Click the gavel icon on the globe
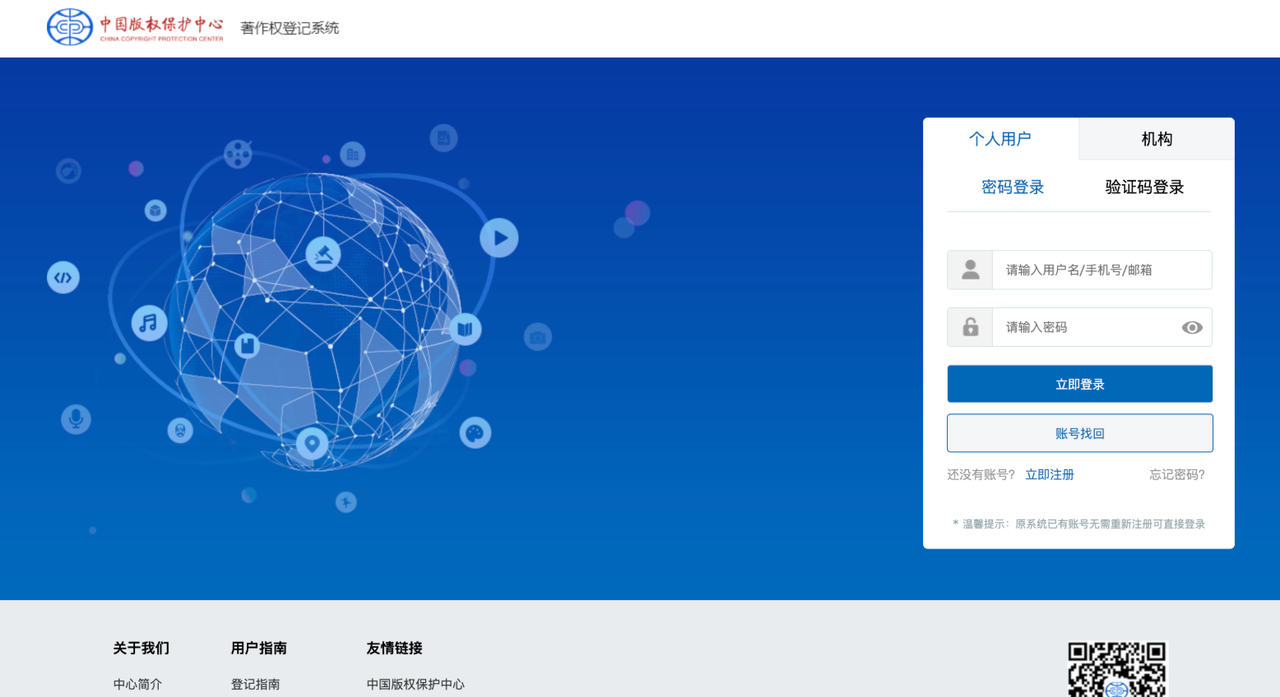 (323, 254)
